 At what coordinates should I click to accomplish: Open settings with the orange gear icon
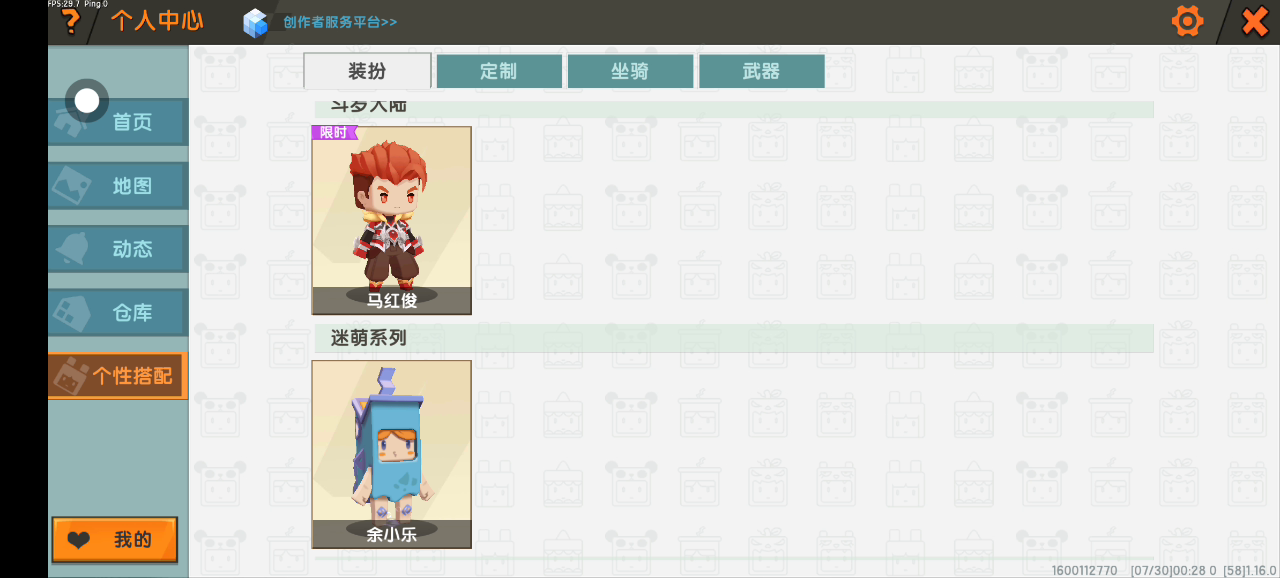1187,21
